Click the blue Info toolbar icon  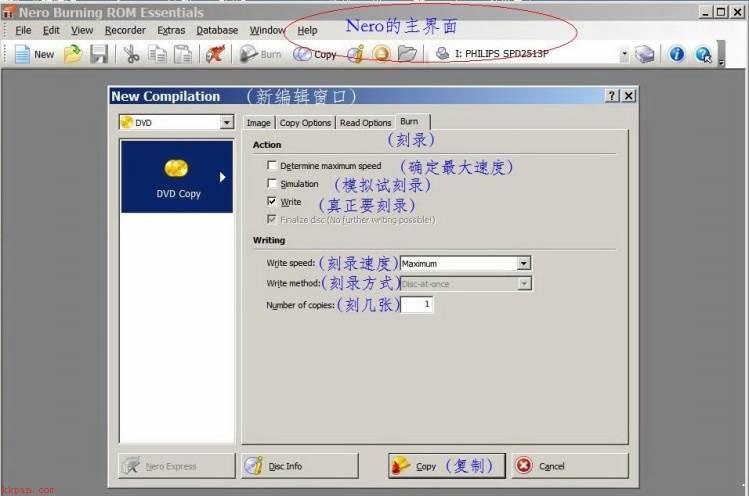click(x=676, y=54)
